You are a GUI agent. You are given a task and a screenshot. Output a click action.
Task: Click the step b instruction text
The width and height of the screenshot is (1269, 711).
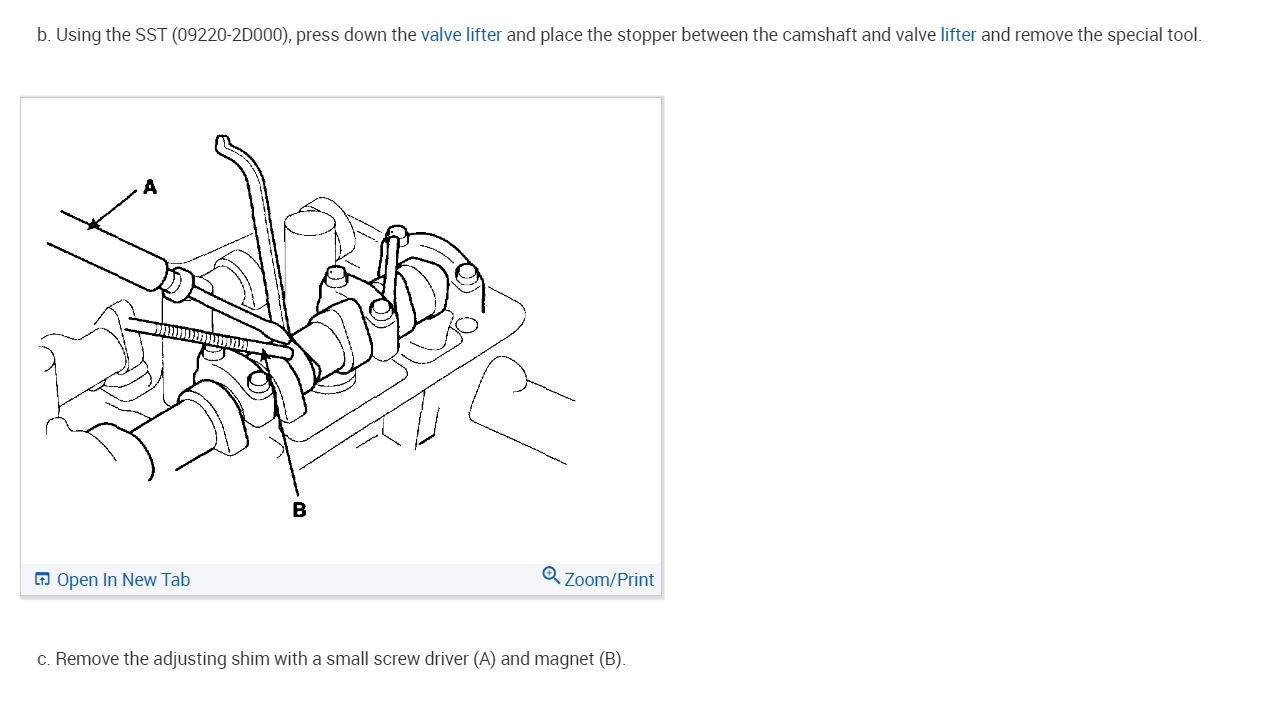(619, 35)
